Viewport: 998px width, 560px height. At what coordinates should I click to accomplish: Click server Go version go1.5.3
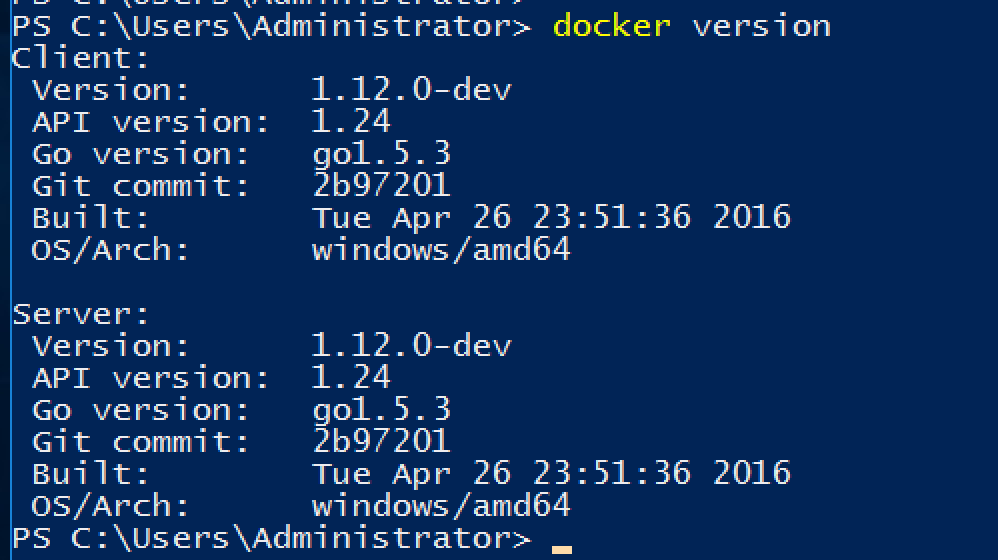click(x=381, y=410)
